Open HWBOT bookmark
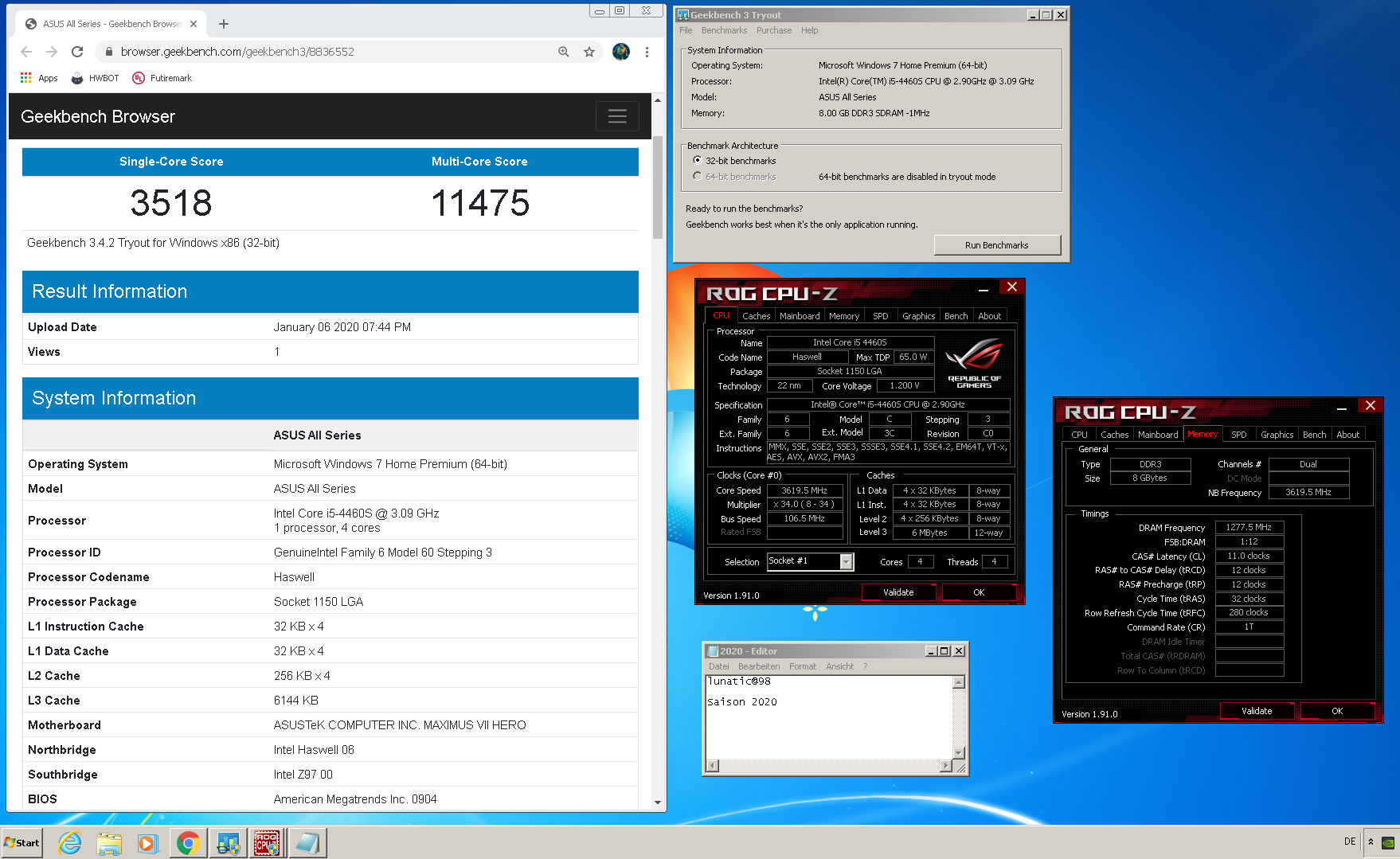The width and height of the screenshot is (1400, 859). tap(95, 78)
